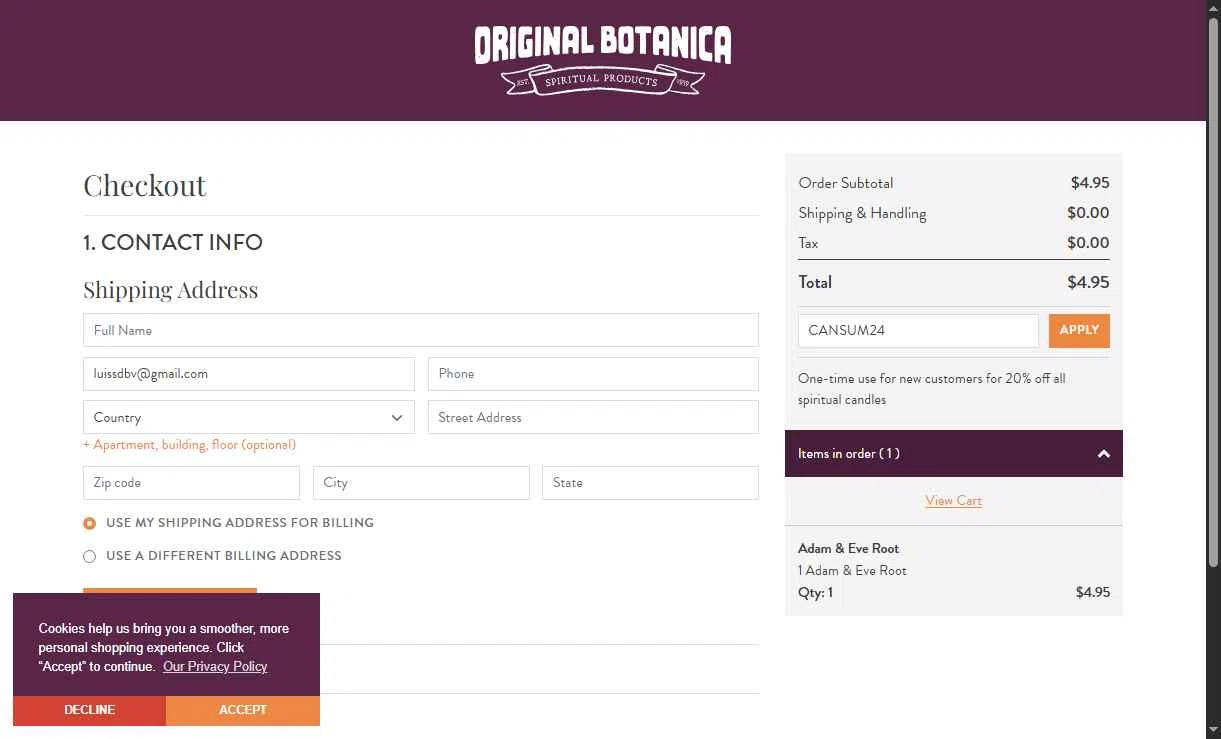
Task: Focus the City field
Action: (421, 483)
